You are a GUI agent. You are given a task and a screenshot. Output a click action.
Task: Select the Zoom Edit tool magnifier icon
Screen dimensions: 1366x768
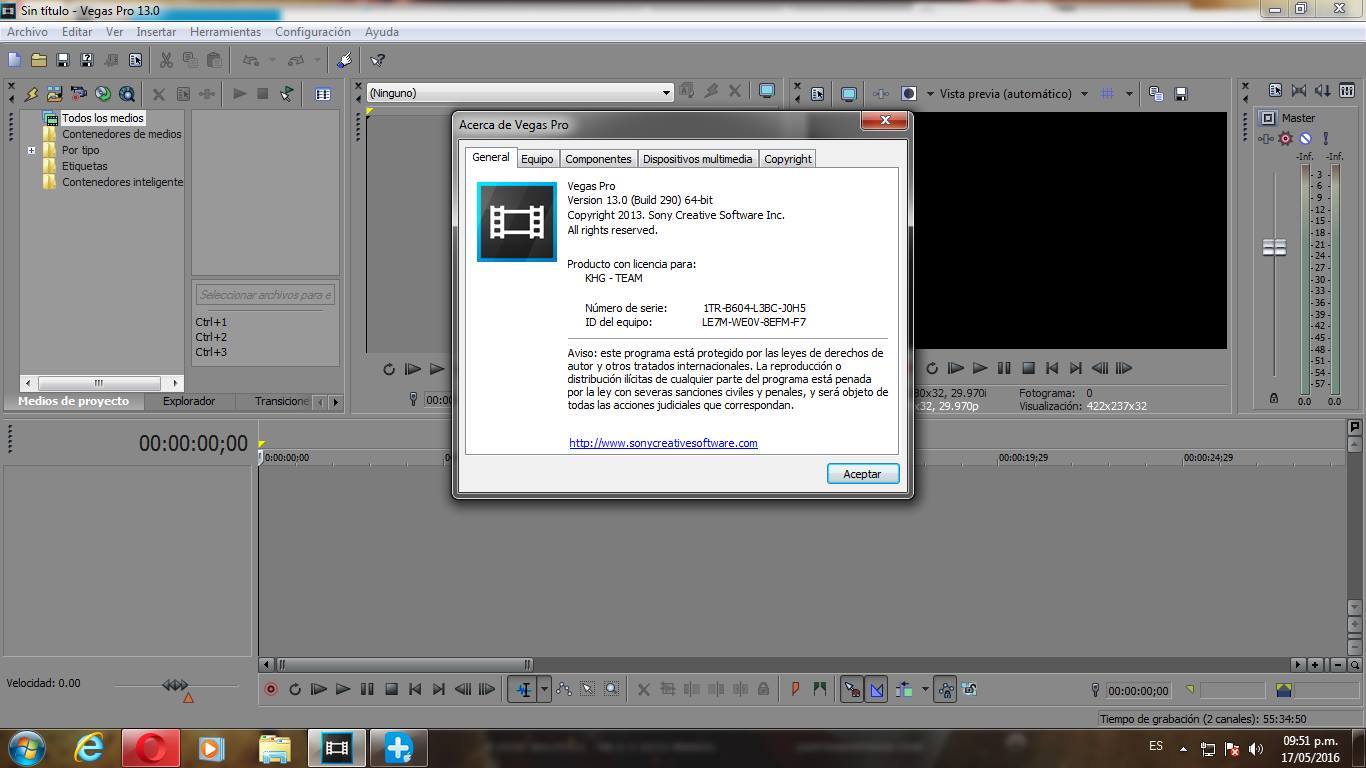(612, 689)
